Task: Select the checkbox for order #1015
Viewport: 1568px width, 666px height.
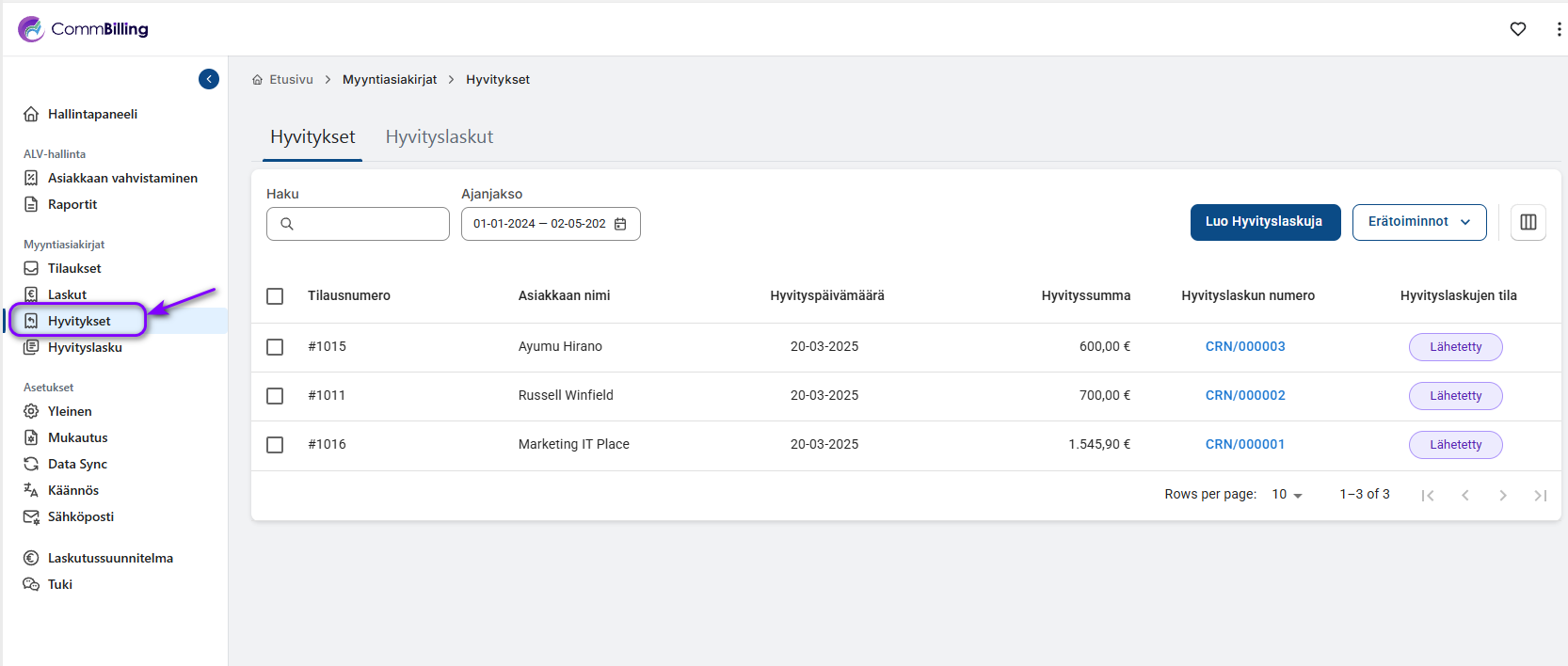Action: tap(275, 347)
